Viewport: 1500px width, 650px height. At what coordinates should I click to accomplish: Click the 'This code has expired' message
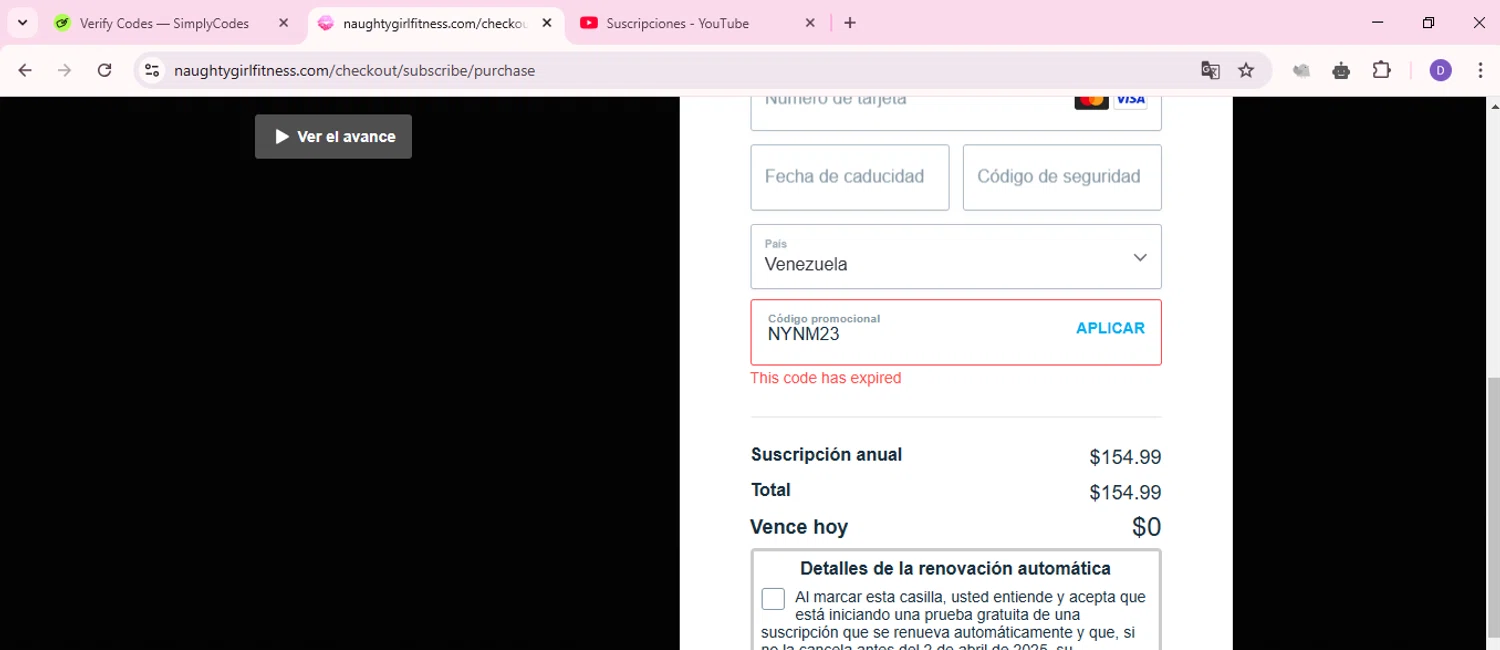pos(826,378)
